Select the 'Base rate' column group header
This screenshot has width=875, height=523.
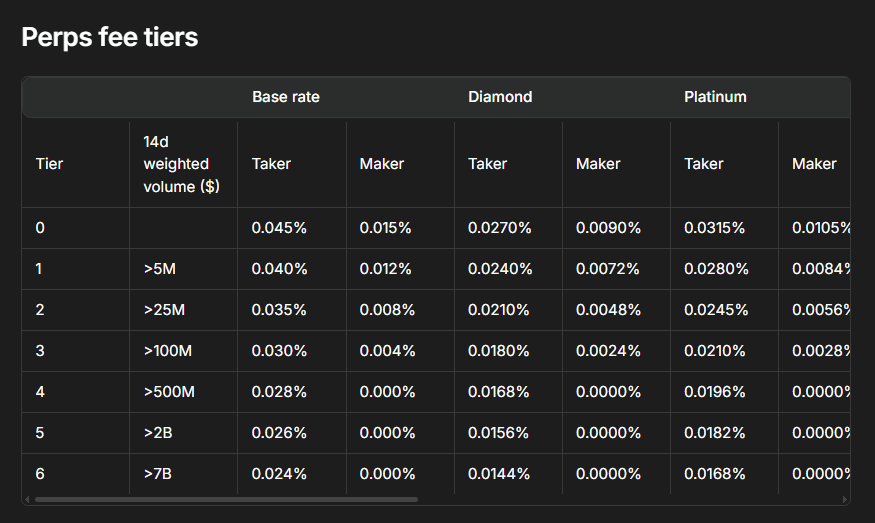(x=285, y=97)
